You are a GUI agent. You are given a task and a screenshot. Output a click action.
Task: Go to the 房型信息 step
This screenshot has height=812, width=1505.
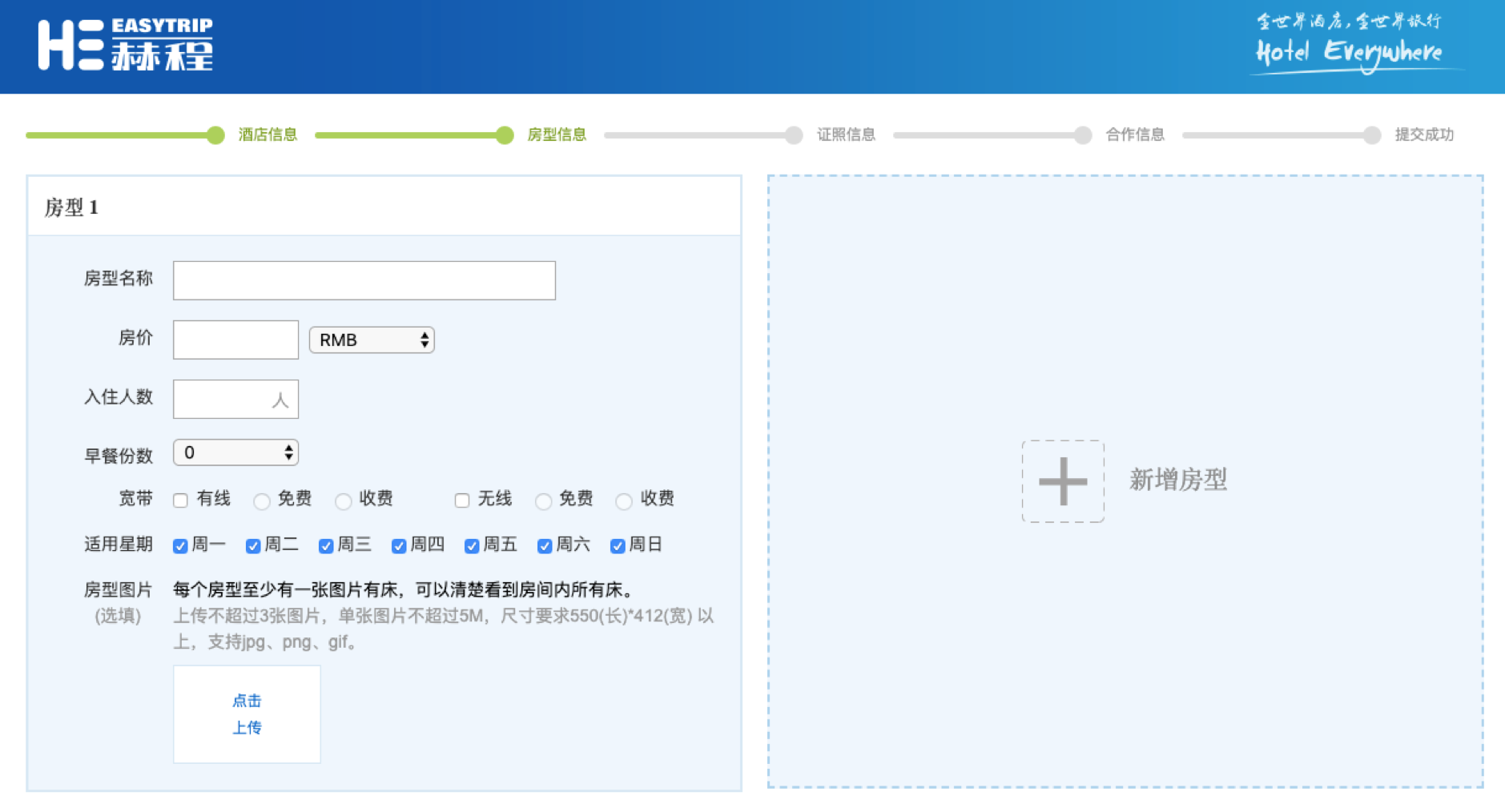[557, 135]
